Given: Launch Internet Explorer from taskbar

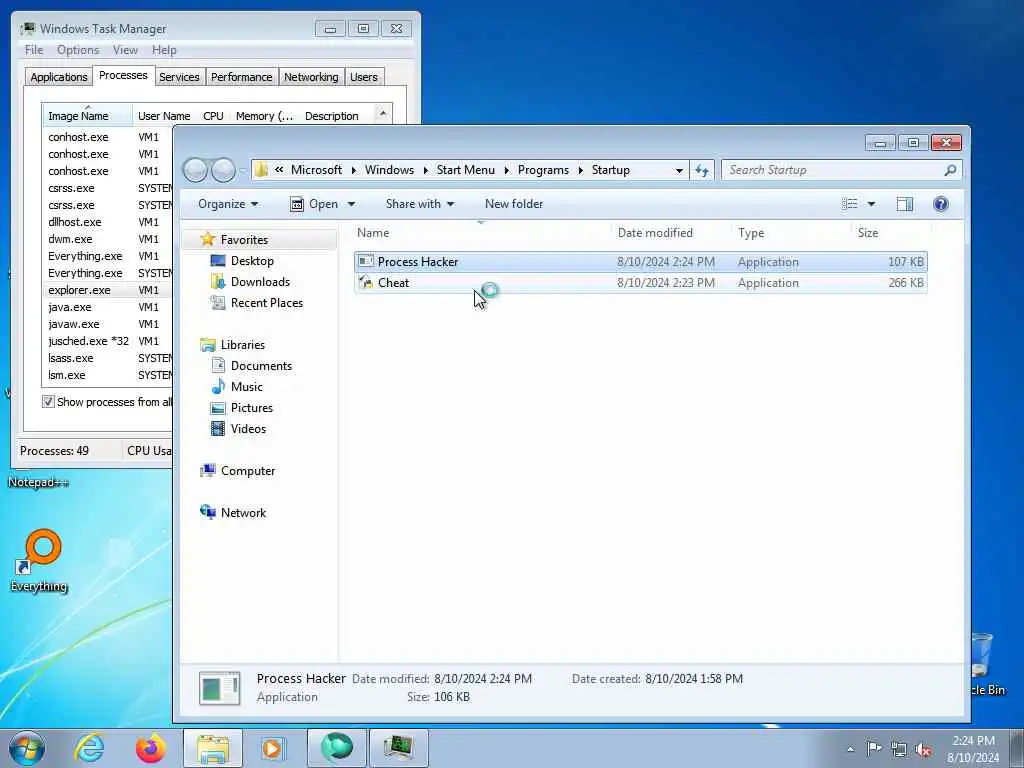Looking at the screenshot, I should pyautogui.click(x=89, y=748).
